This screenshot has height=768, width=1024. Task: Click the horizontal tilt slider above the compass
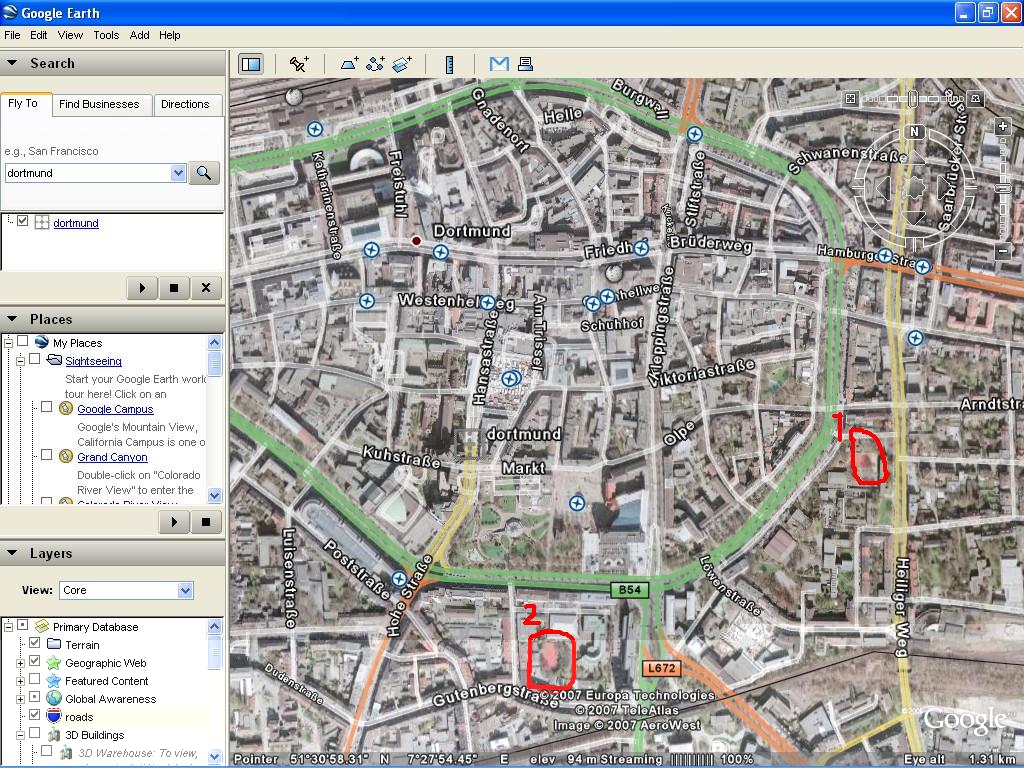[x=912, y=99]
